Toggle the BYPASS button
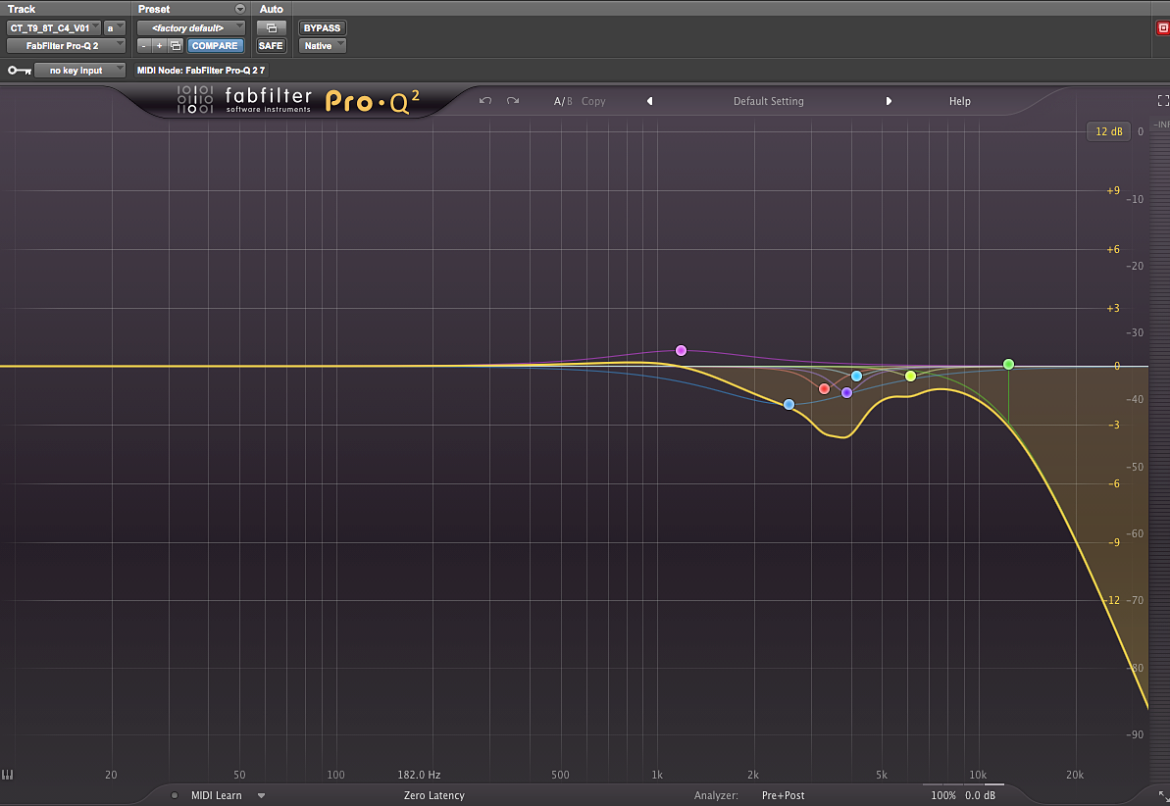Image resolution: width=1170 pixels, height=806 pixels. (x=322, y=28)
